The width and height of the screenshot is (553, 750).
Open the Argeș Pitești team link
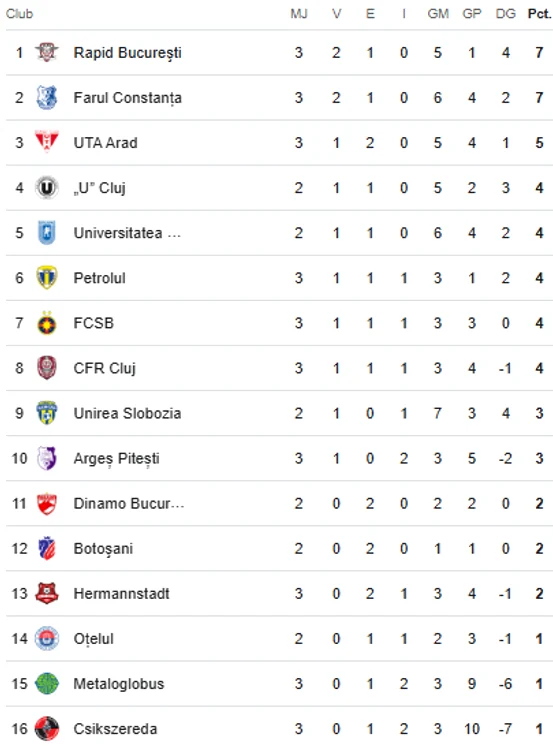tap(116, 459)
